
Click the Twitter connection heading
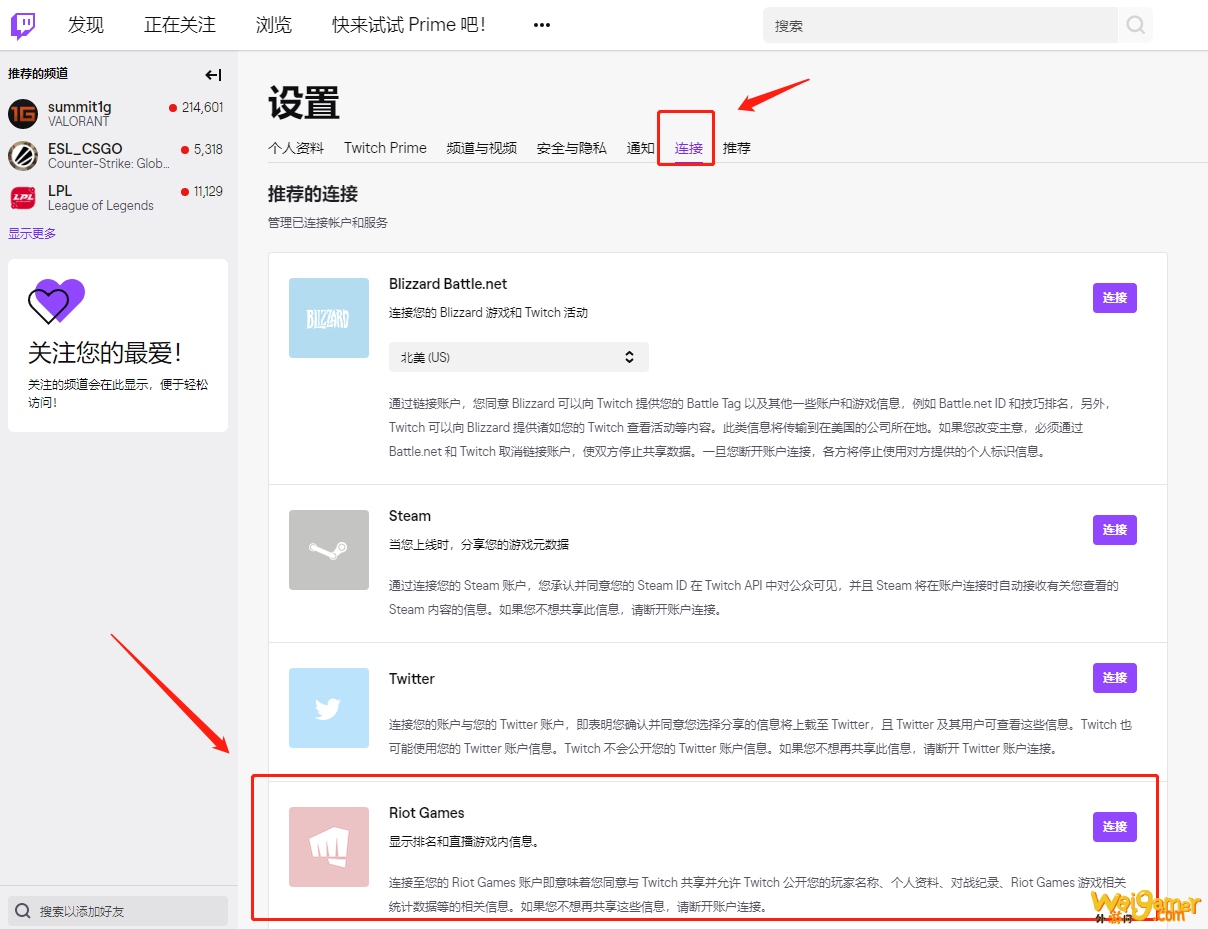pos(412,679)
